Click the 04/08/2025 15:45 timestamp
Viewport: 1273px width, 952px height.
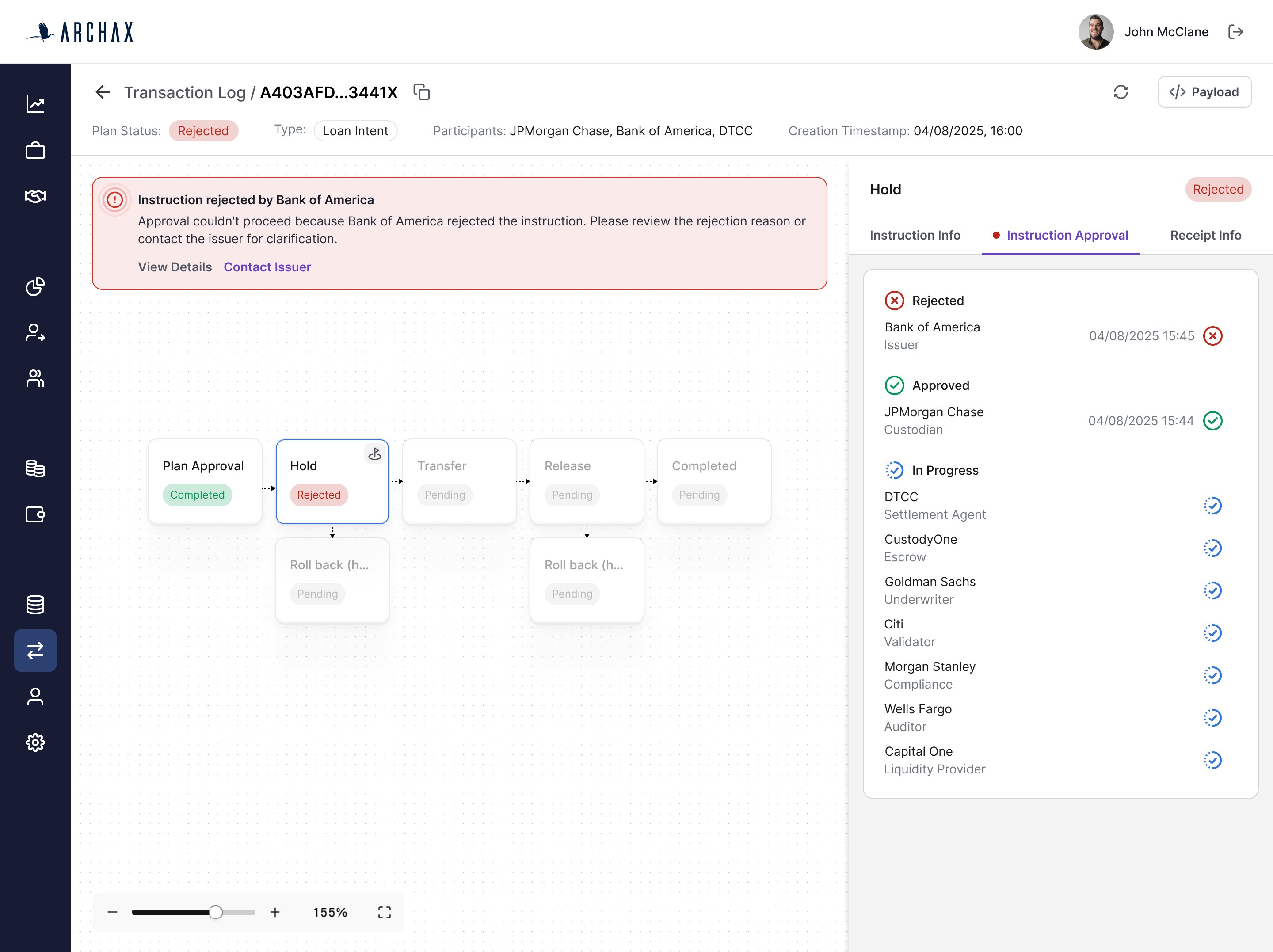(1141, 336)
